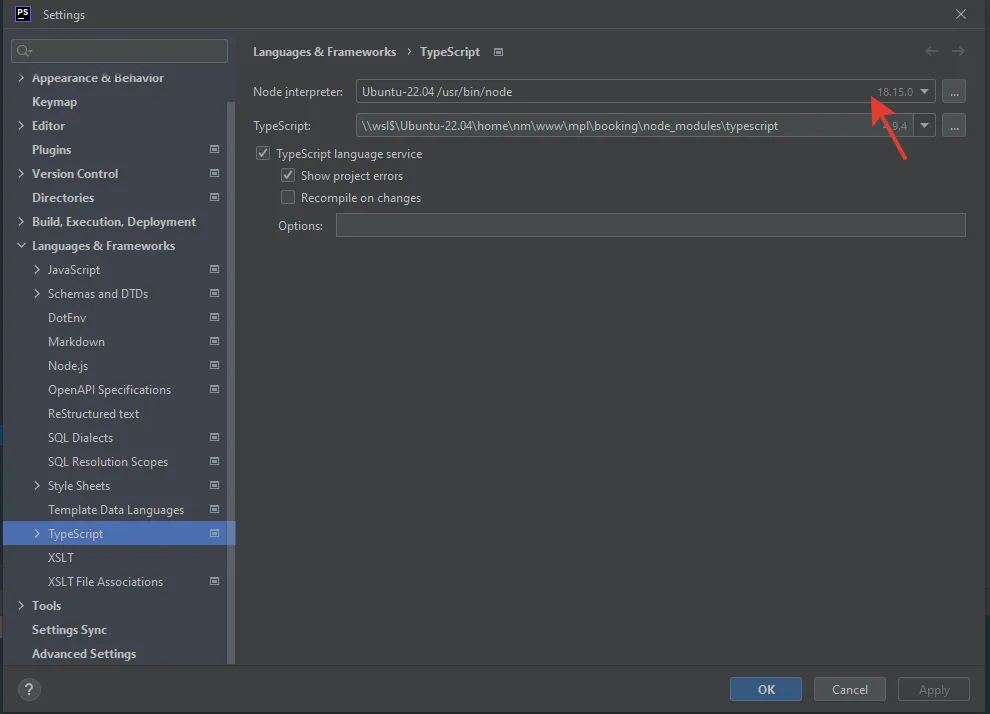Viewport: 990px width, 714px height.
Task: Click the Cancel button
Action: (850, 689)
